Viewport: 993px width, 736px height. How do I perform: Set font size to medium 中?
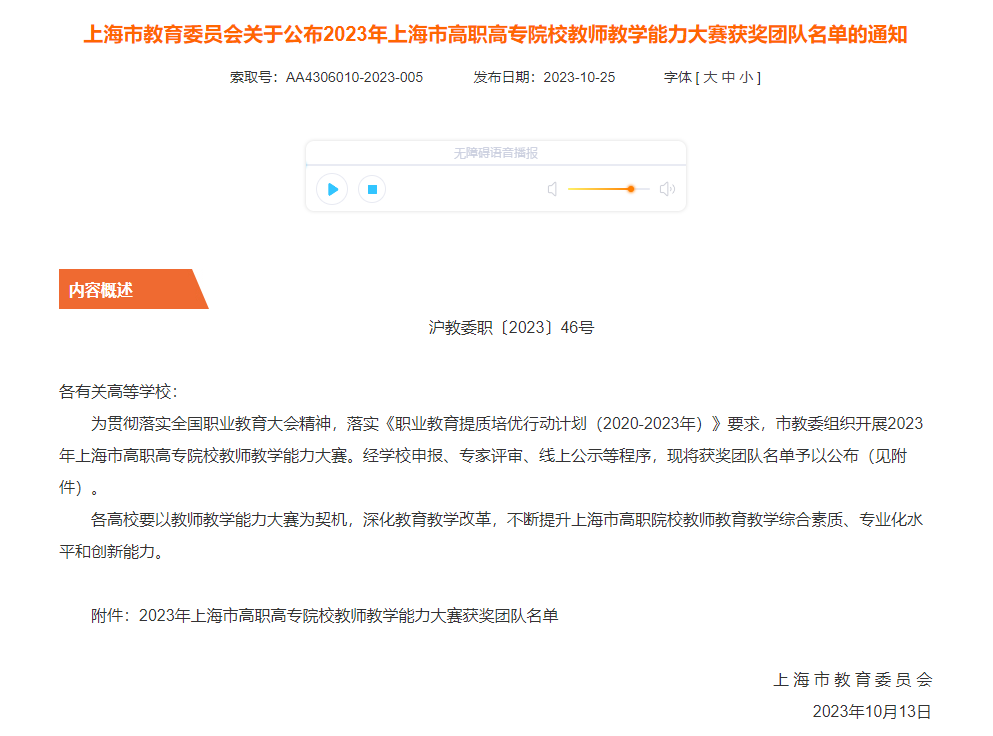(728, 77)
